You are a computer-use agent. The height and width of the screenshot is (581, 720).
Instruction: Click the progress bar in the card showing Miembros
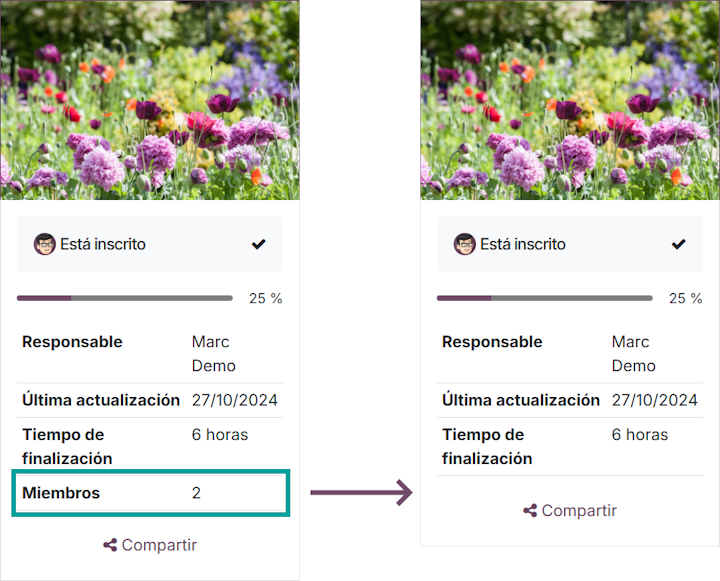pos(125,298)
